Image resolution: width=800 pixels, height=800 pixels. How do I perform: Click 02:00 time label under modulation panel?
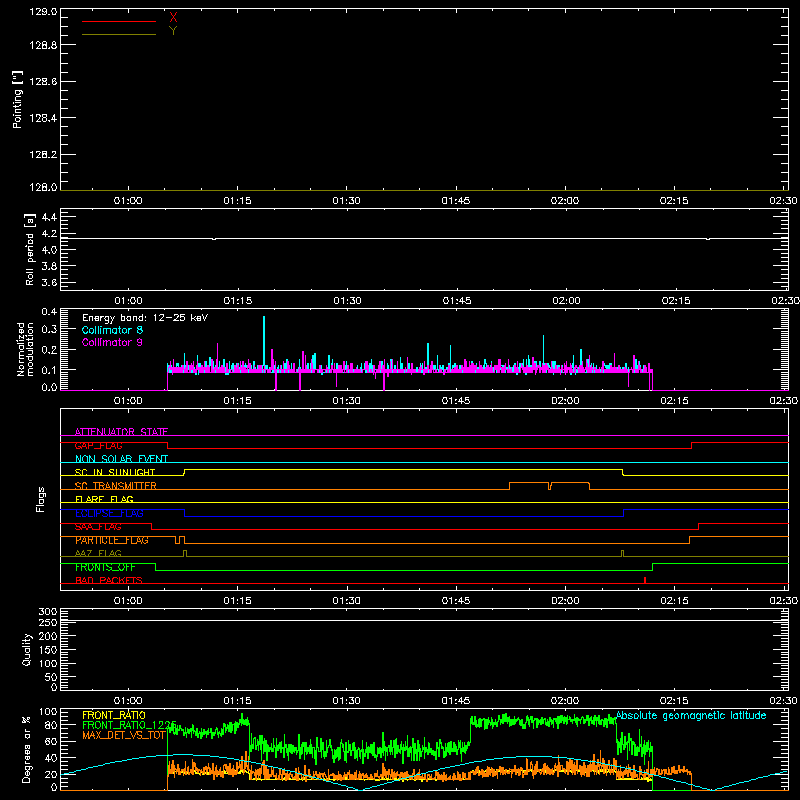(x=565, y=401)
